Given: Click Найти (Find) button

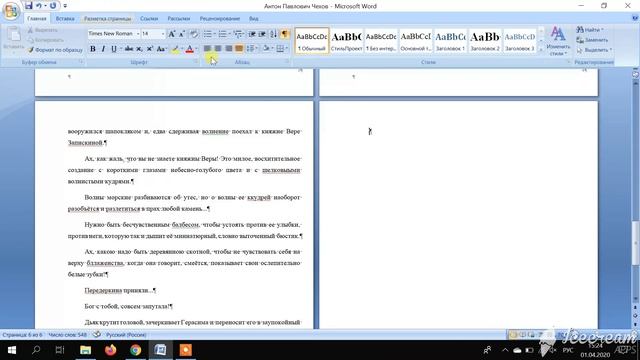Looking at the screenshot, I should tap(590, 30).
